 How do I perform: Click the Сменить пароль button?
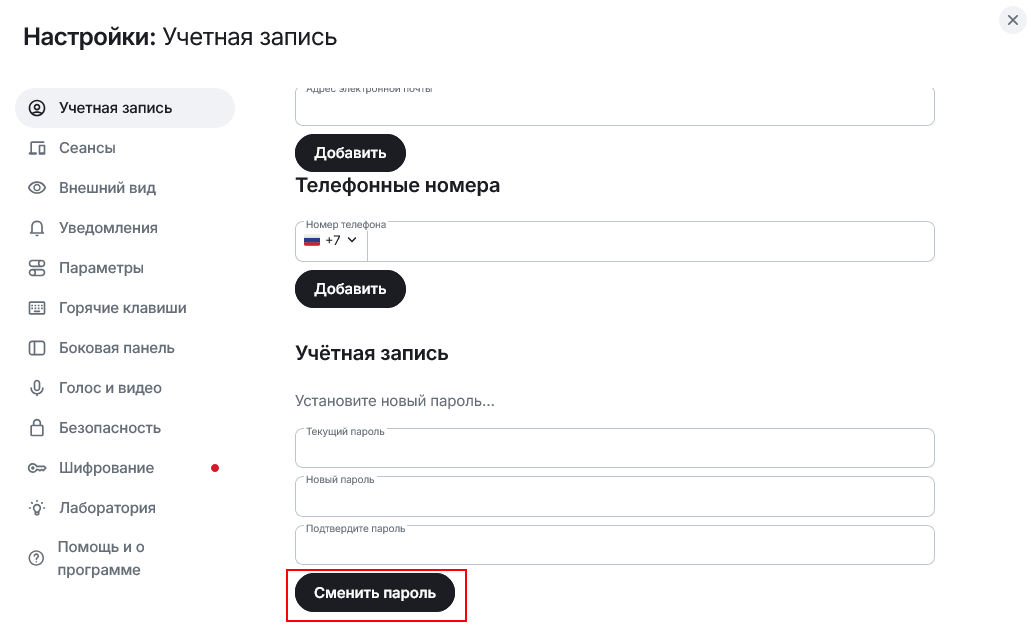click(375, 593)
